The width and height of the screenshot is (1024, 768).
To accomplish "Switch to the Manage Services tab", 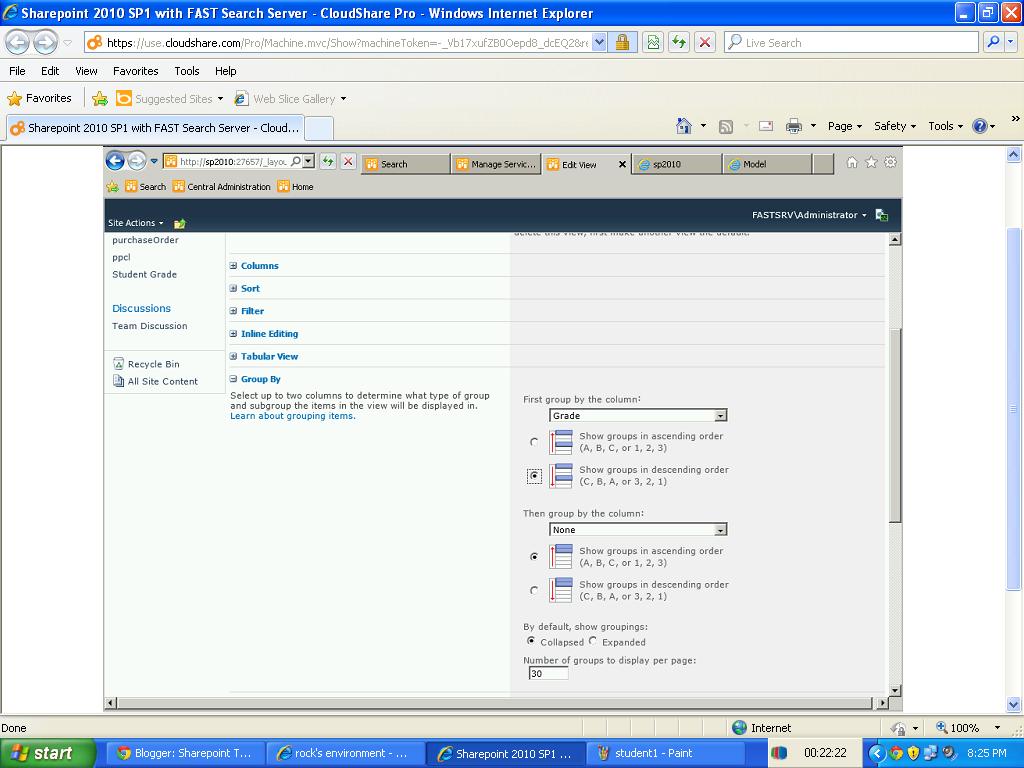I will pyautogui.click(x=497, y=162).
